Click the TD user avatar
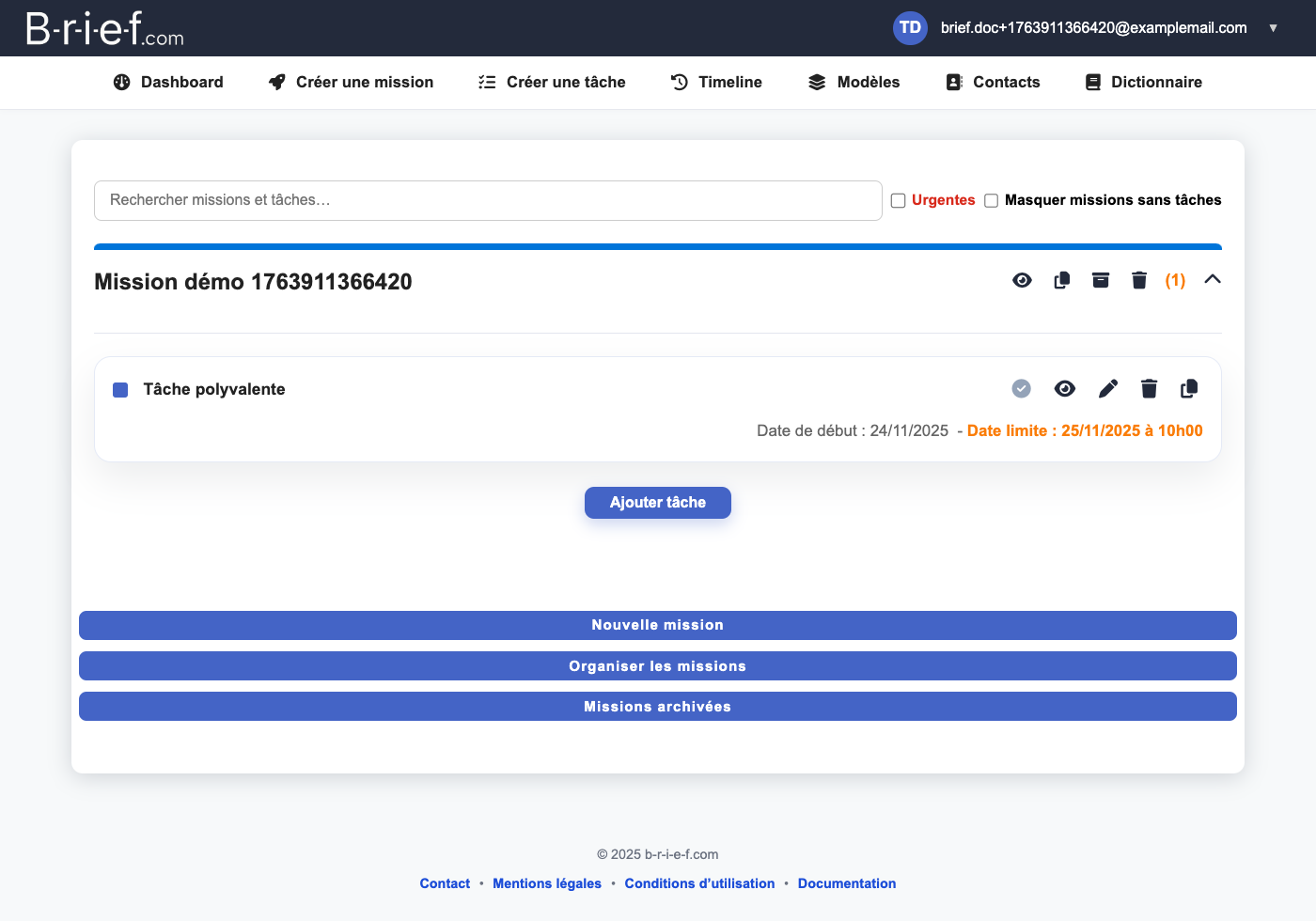This screenshot has height=921, width=1316. coord(910,27)
